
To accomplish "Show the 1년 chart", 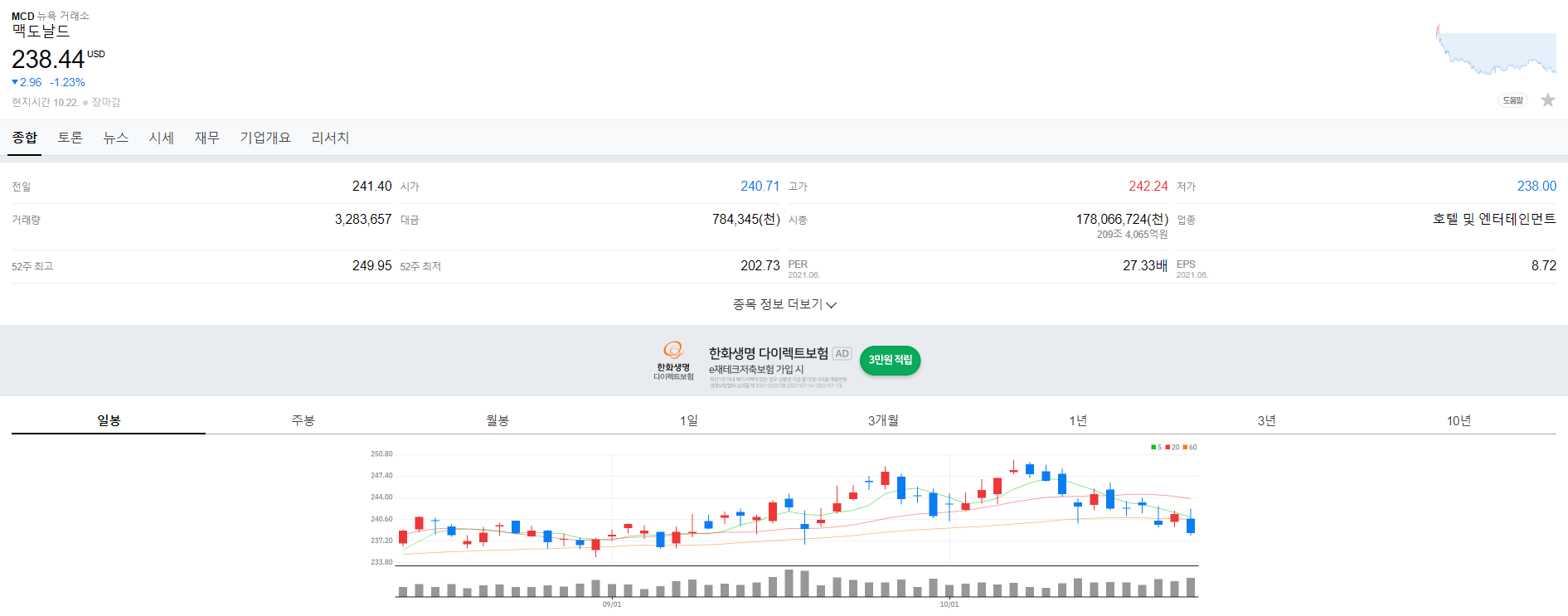I will click(x=1077, y=420).
